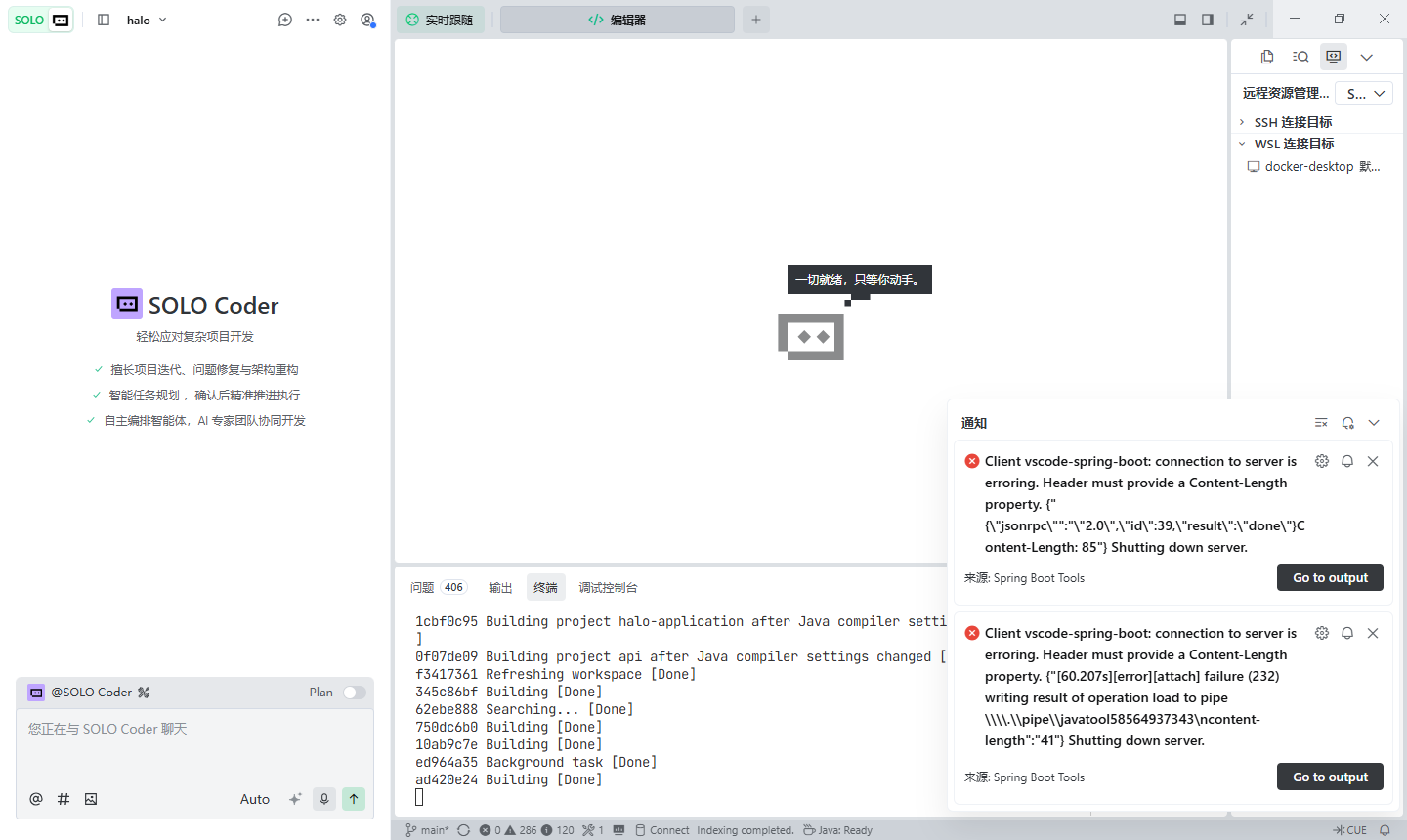This screenshot has height=840, width=1407.
Task: Collapse the view with the shrink arrows icon
Action: (x=1247, y=20)
